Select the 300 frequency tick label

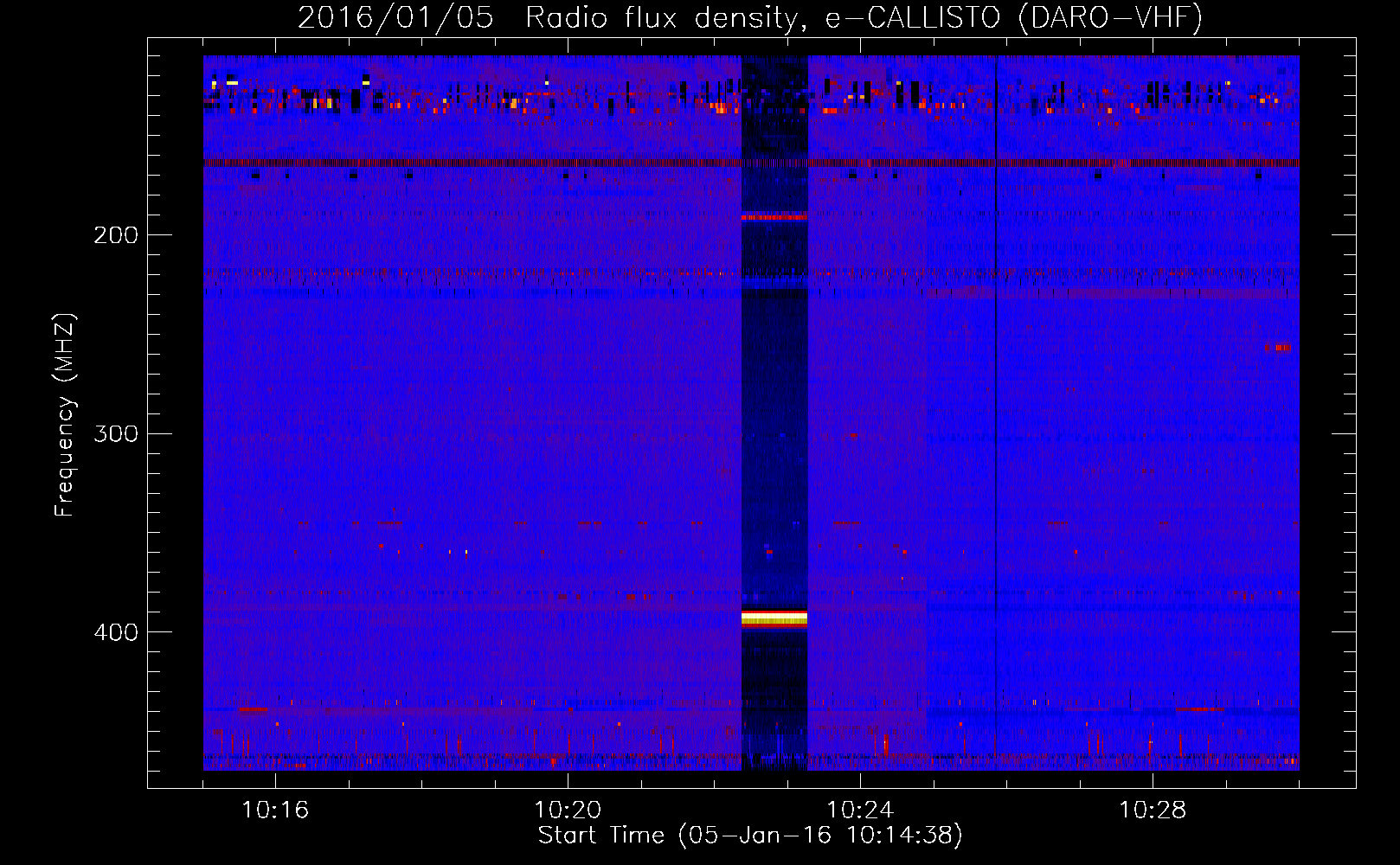point(116,433)
